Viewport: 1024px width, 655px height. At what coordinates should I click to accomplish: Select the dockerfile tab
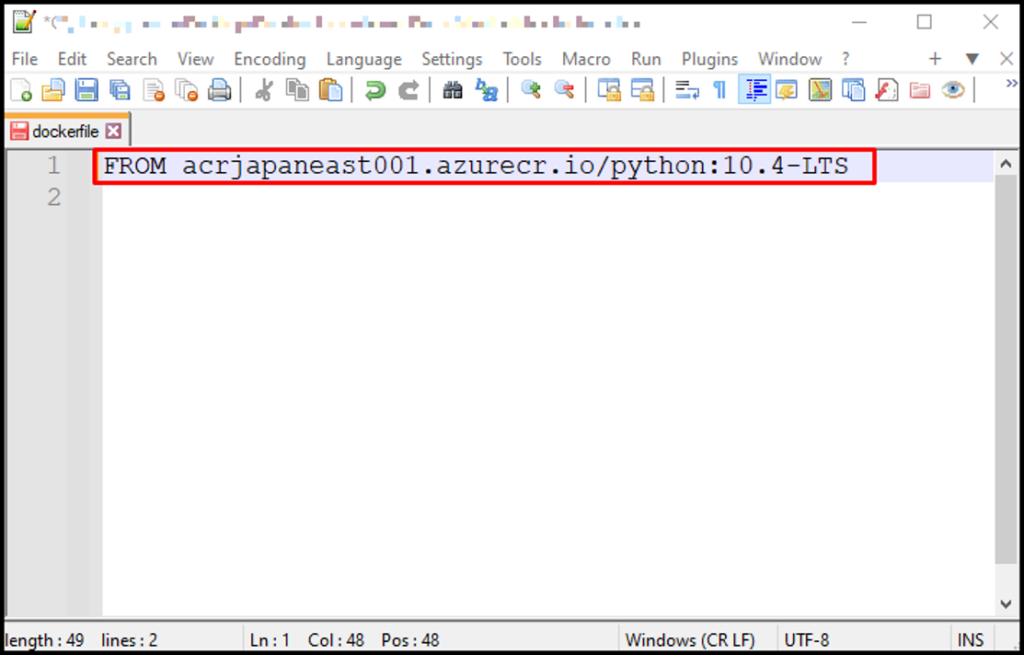point(65,131)
